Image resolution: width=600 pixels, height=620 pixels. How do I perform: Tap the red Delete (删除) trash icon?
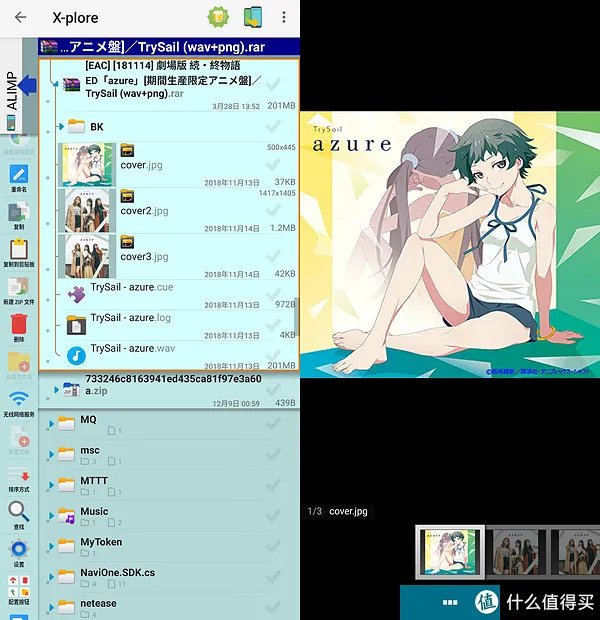coord(18,326)
